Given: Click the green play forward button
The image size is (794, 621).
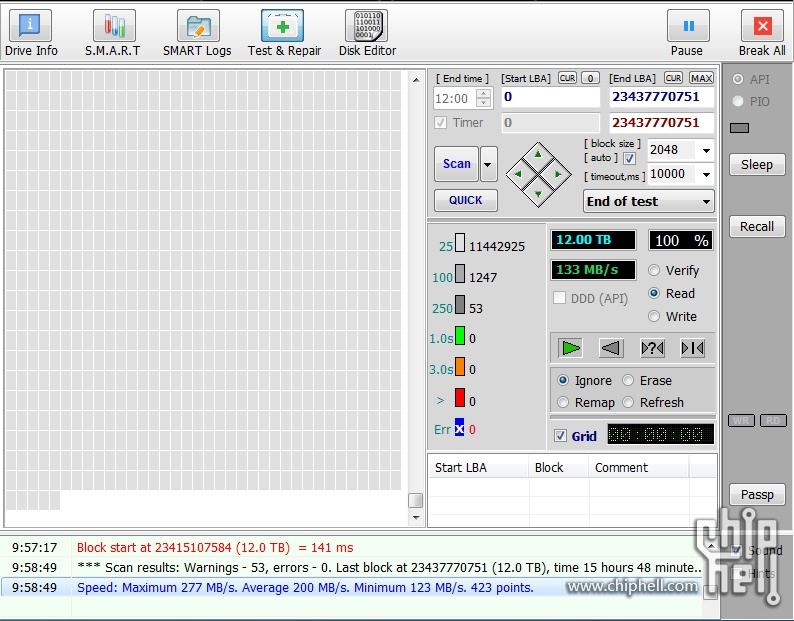Looking at the screenshot, I should click(571, 348).
